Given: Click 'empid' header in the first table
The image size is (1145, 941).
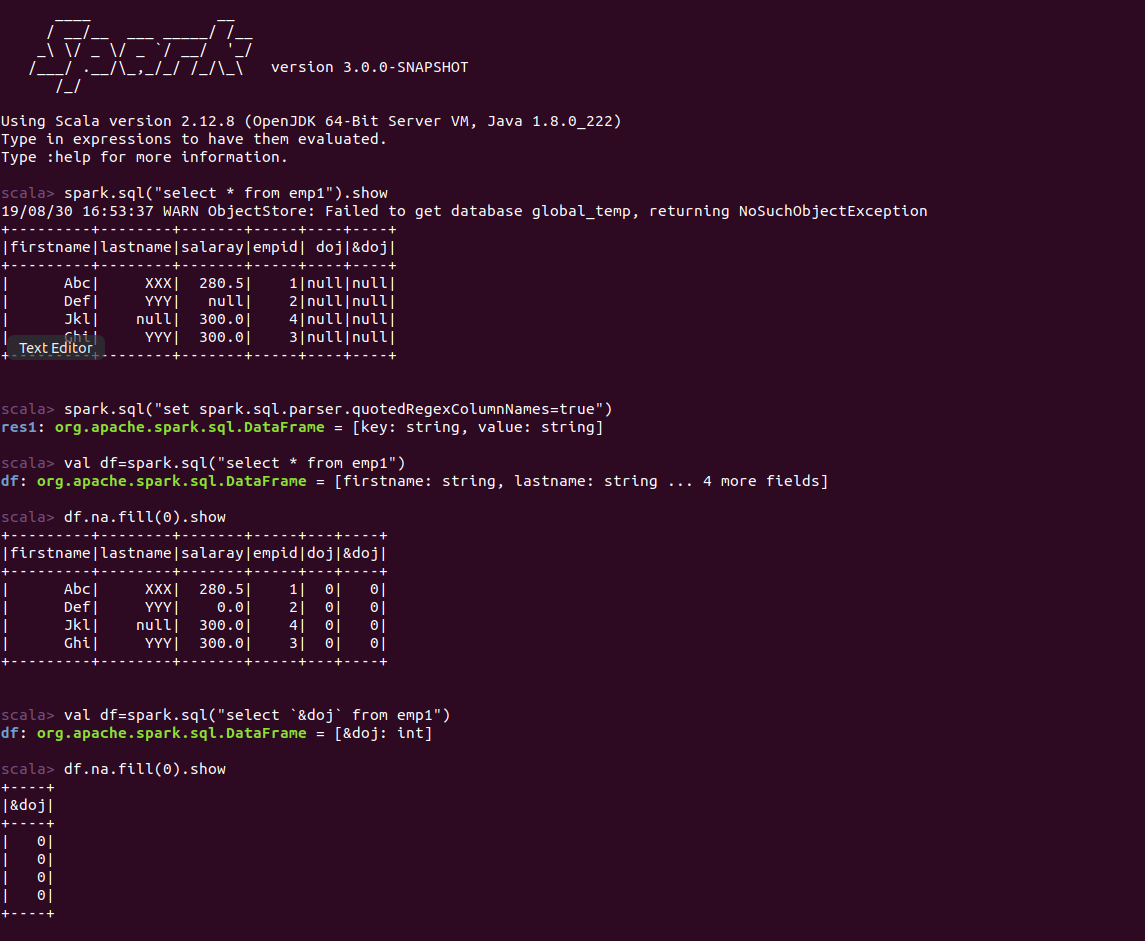Looking at the screenshot, I should coord(275,247).
